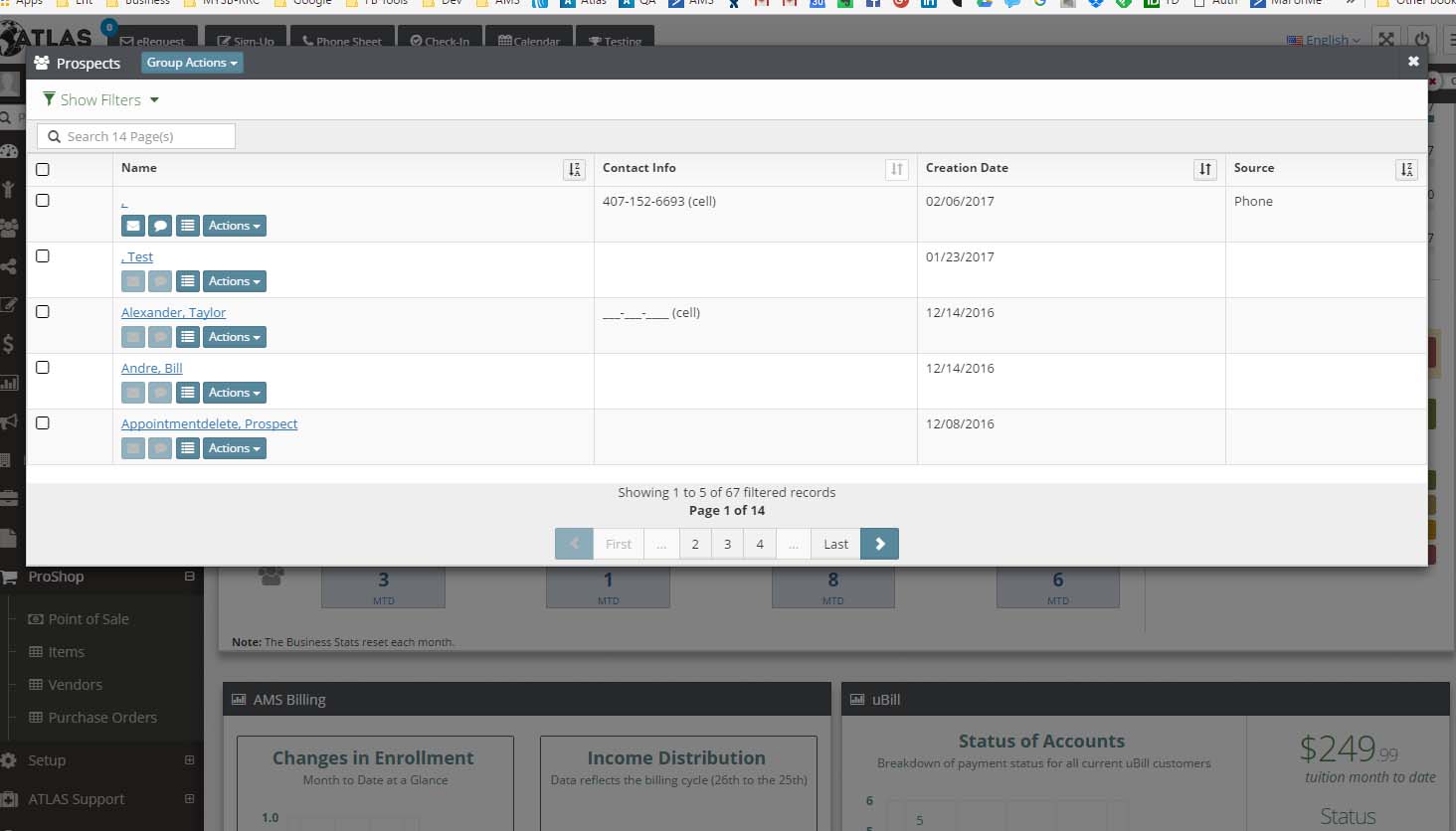Close the Prospects dialog

(x=1413, y=62)
